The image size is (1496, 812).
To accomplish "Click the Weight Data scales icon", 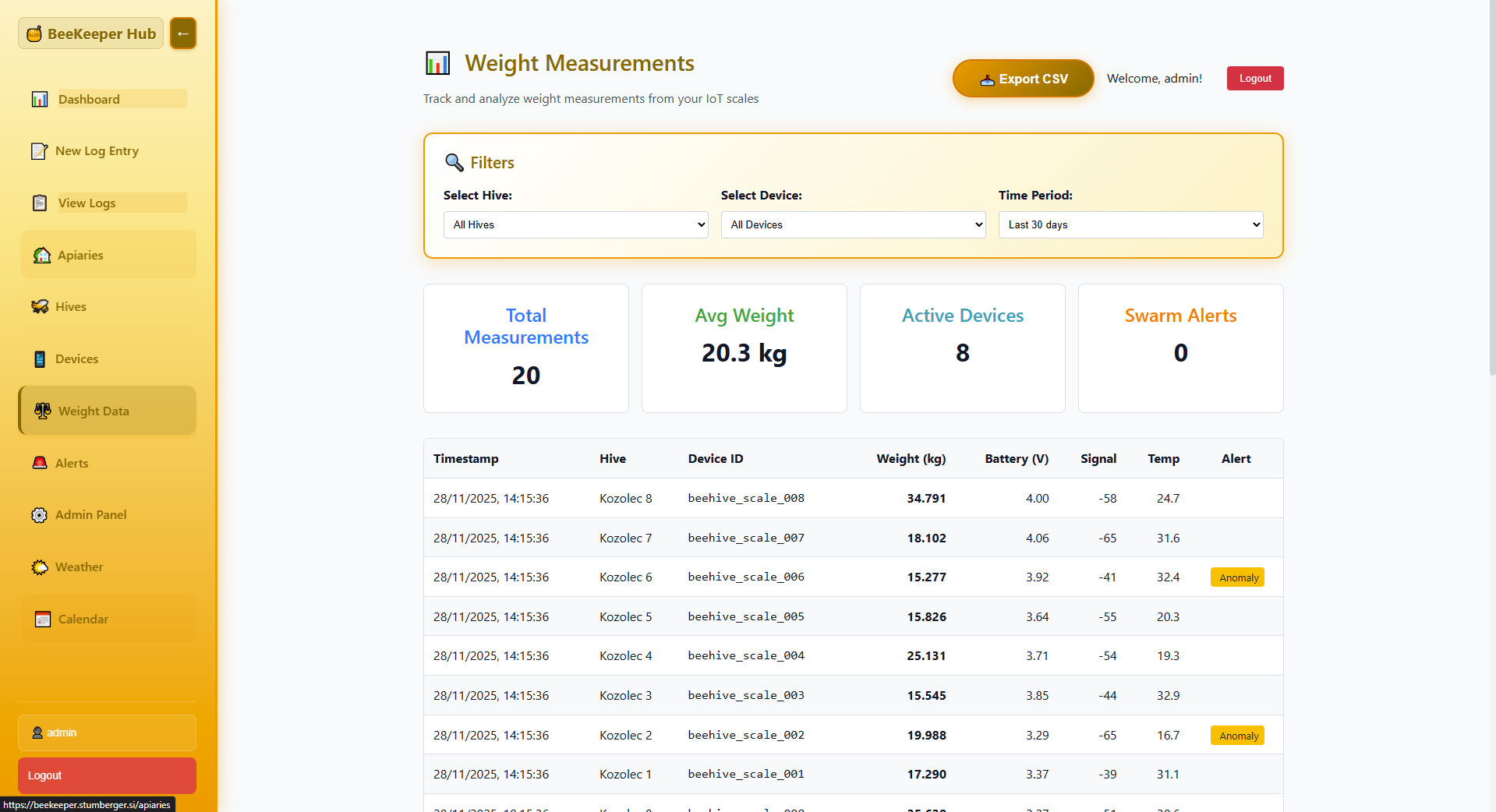I will coord(43,411).
